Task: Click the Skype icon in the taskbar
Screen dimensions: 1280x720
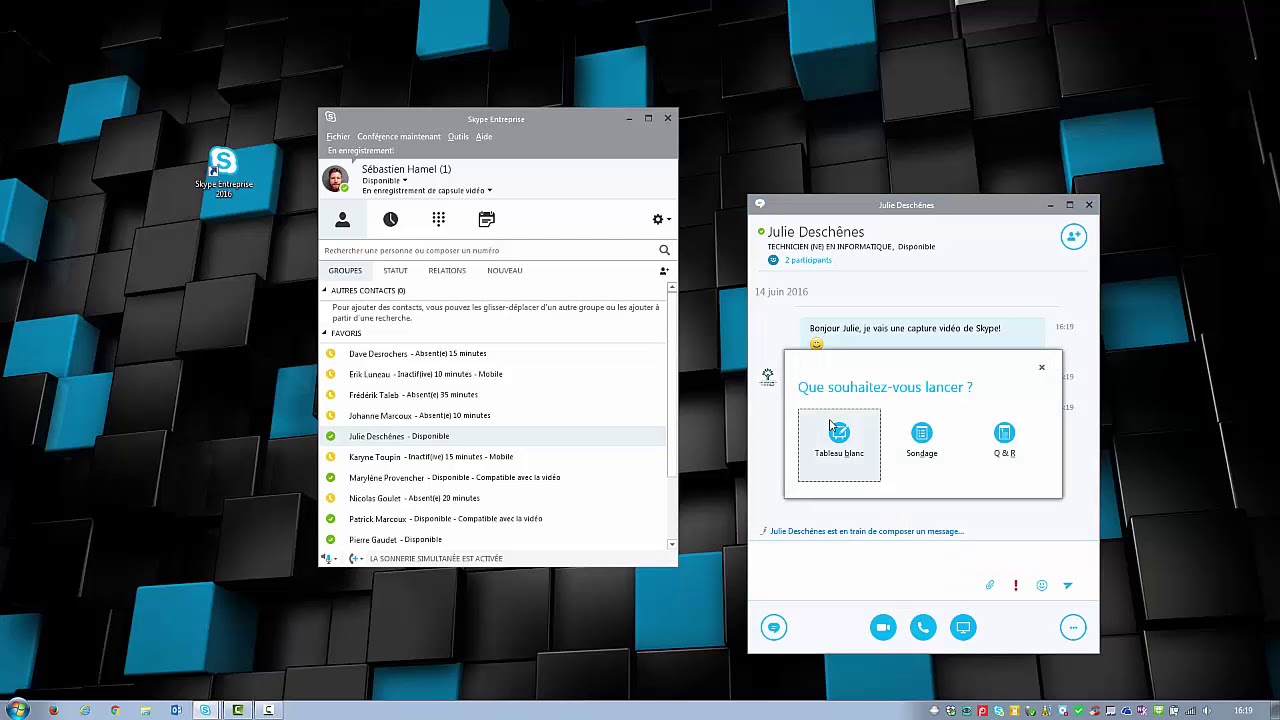Action: (206, 710)
